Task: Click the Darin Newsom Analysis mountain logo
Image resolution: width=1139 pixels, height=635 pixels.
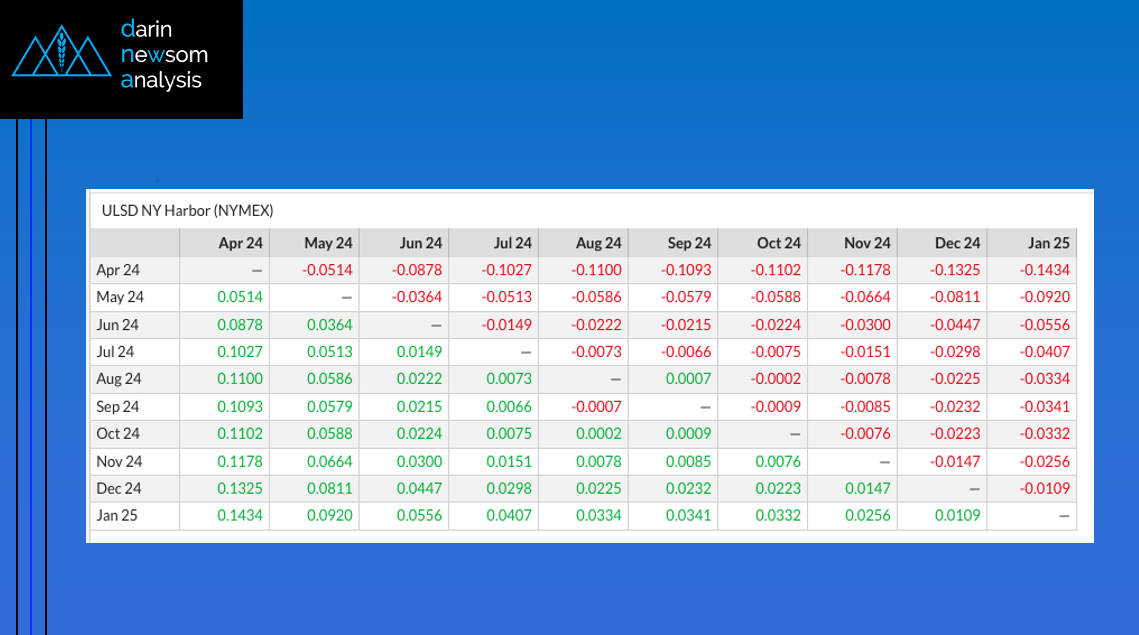Action: [x=61, y=56]
